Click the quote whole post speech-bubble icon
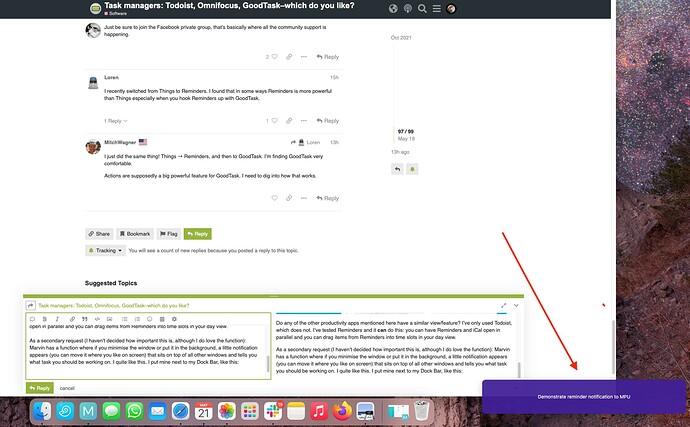This screenshot has height=427, width=690. click(32, 319)
